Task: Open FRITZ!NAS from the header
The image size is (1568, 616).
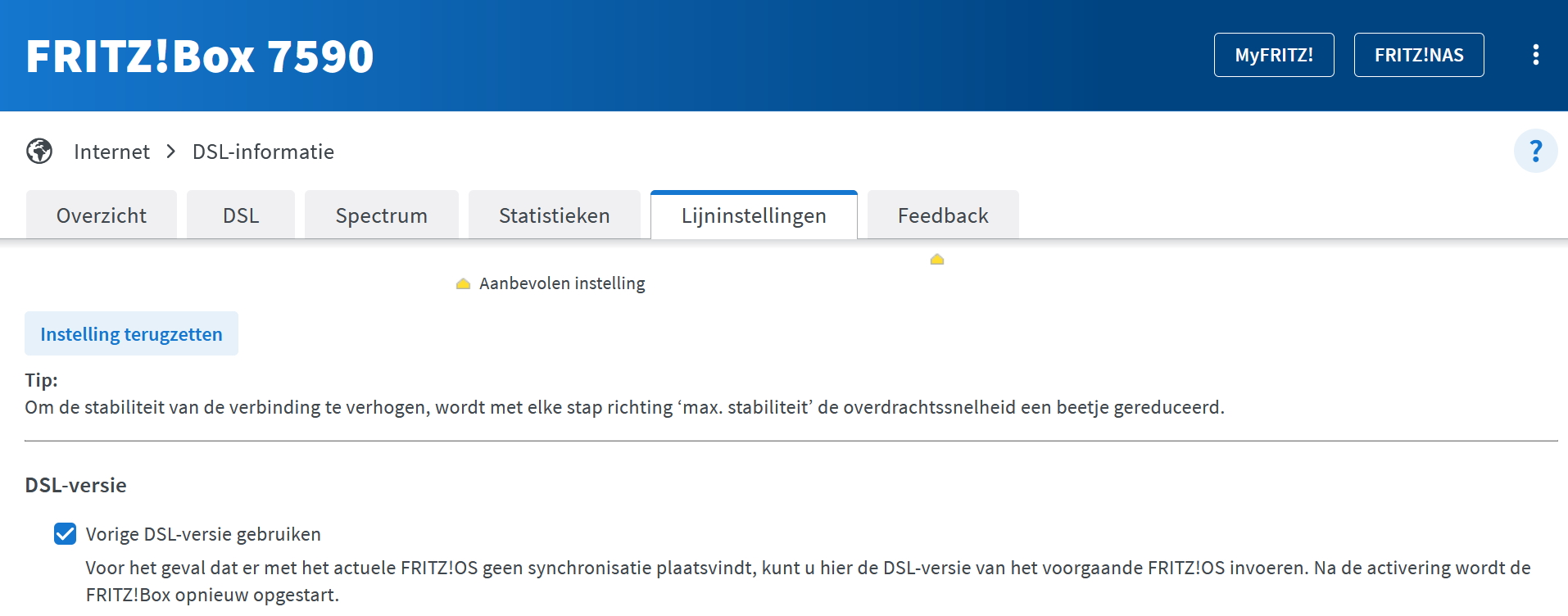Action: tap(1418, 55)
